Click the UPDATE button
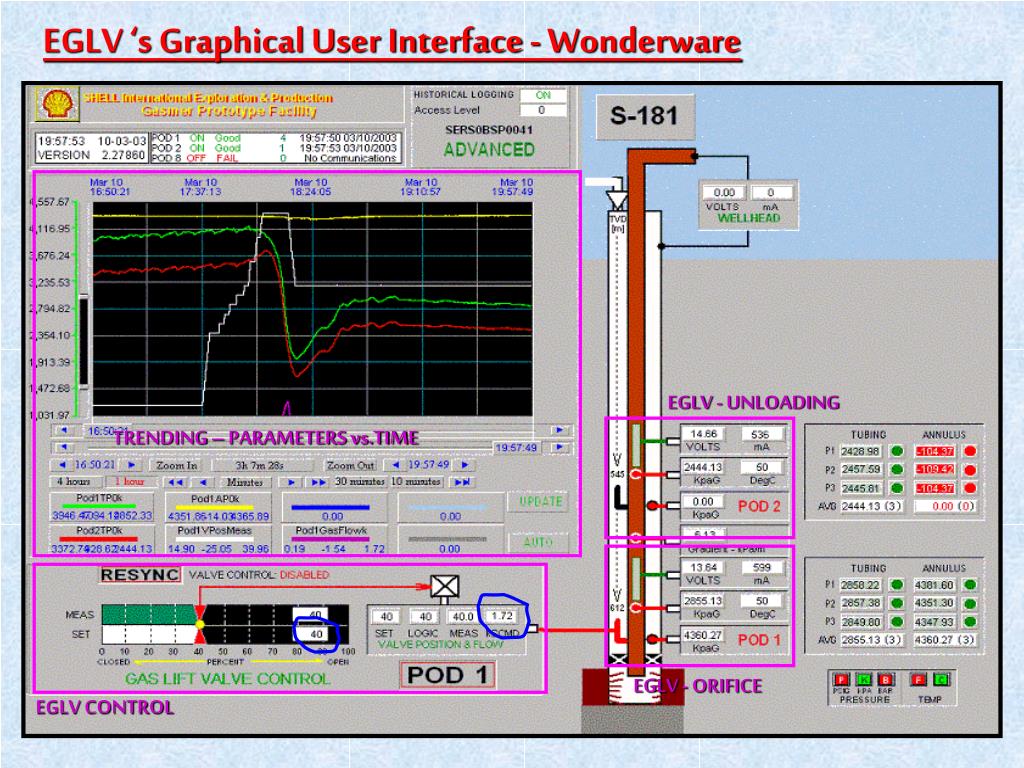 tap(540, 502)
